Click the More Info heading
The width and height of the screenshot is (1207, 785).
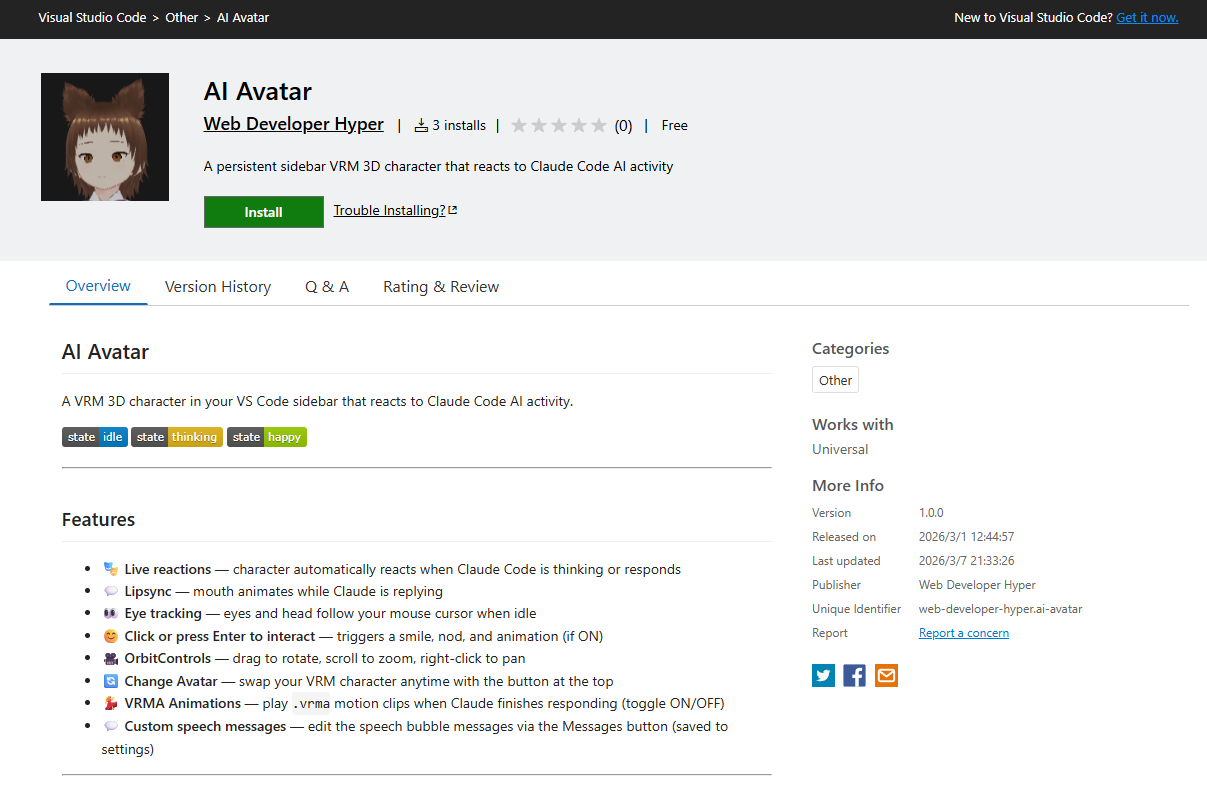click(848, 485)
